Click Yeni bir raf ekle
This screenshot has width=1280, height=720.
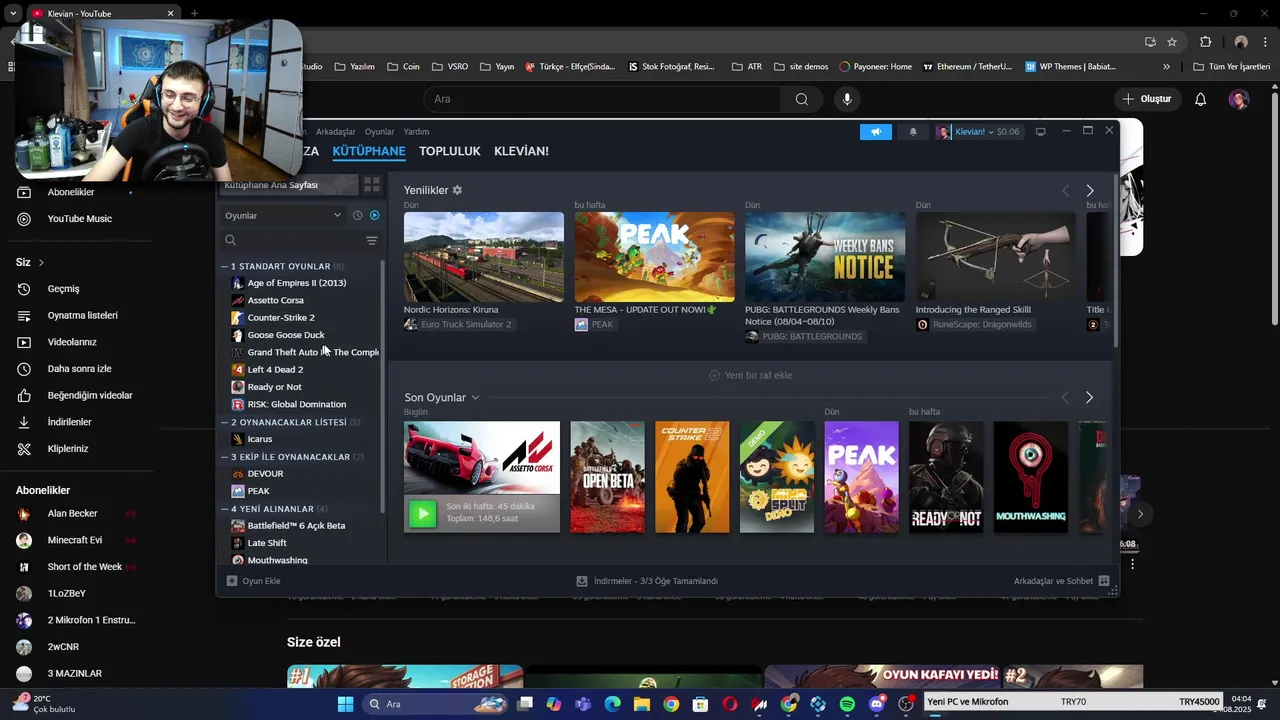[x=750, y=376]
